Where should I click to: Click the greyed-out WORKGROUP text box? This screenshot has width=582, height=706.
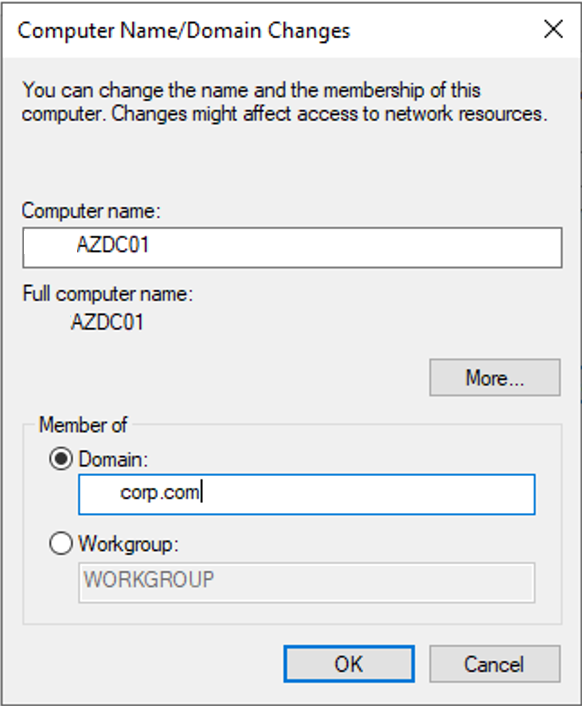307,582
